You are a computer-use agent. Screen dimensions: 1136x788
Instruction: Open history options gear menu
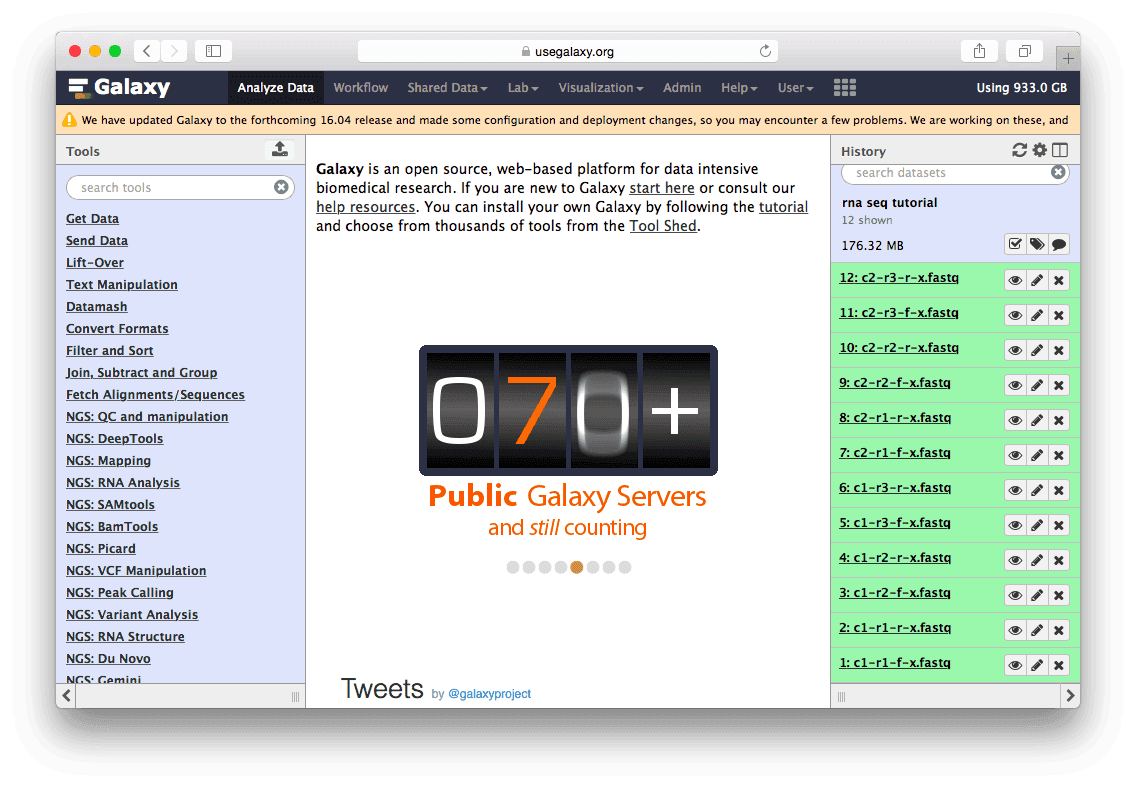coord(1040,151)
